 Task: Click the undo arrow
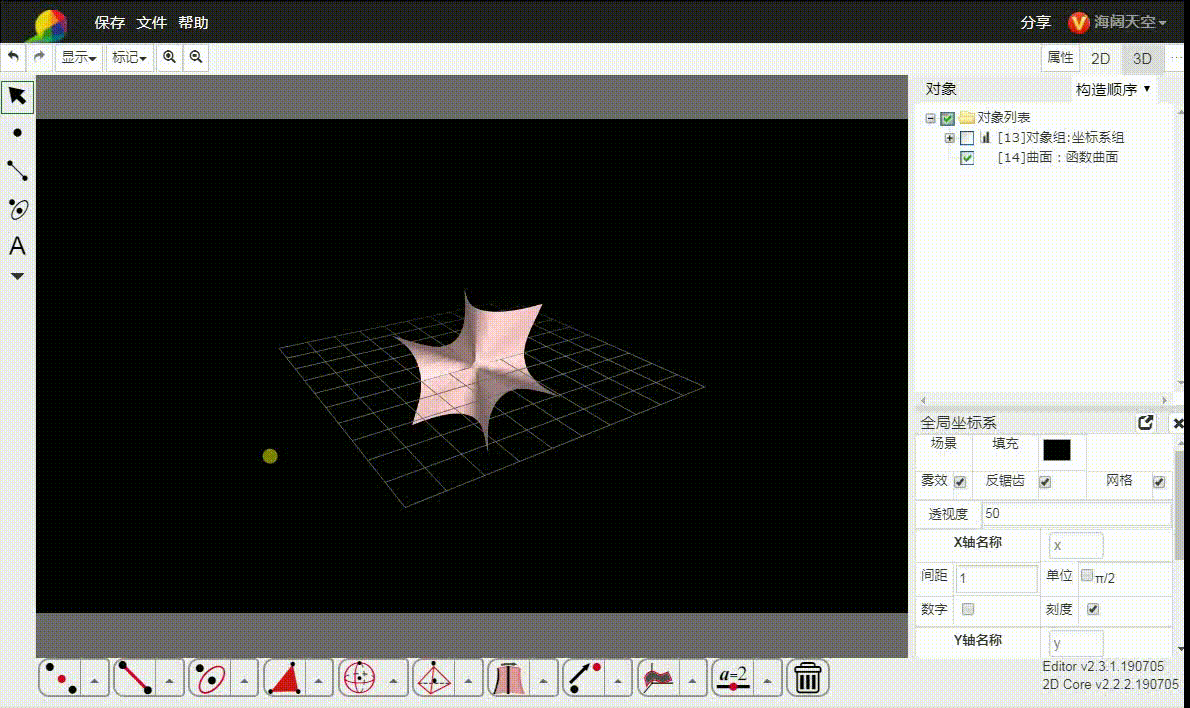tap(14, 57)
